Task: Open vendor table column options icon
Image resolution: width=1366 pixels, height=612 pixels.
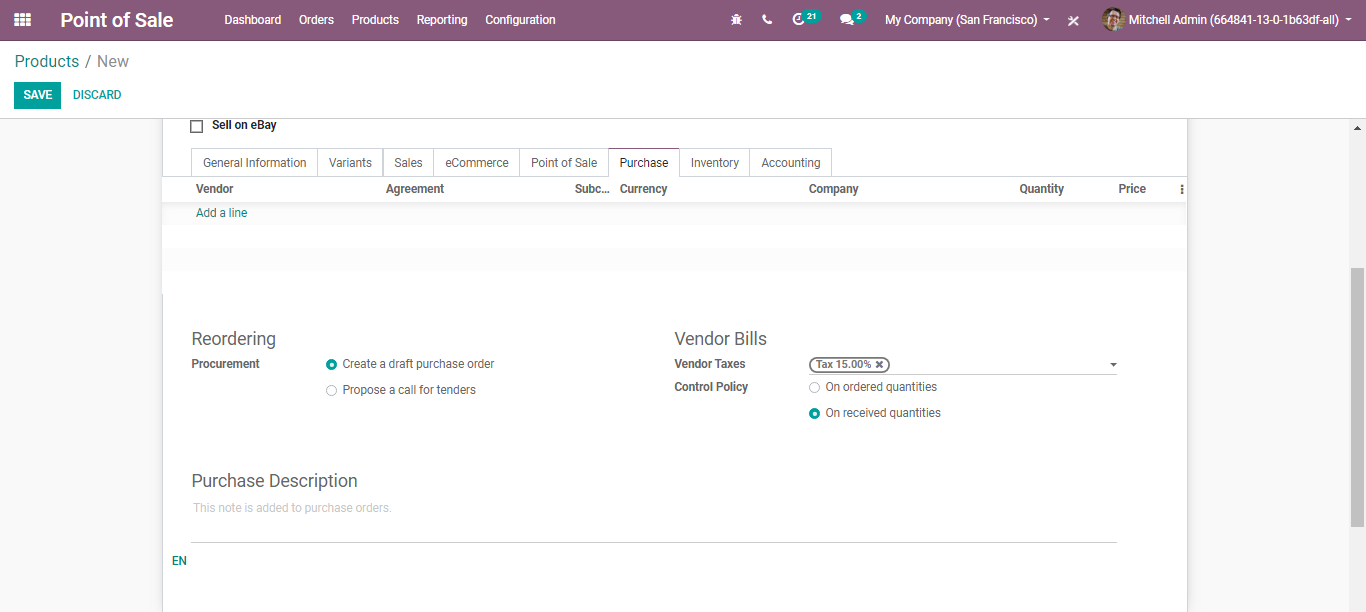Action: (1181, 189)
